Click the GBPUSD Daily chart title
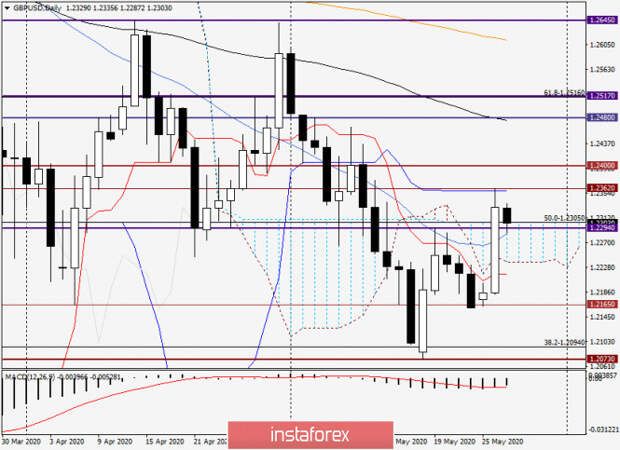 coord(38,8)
